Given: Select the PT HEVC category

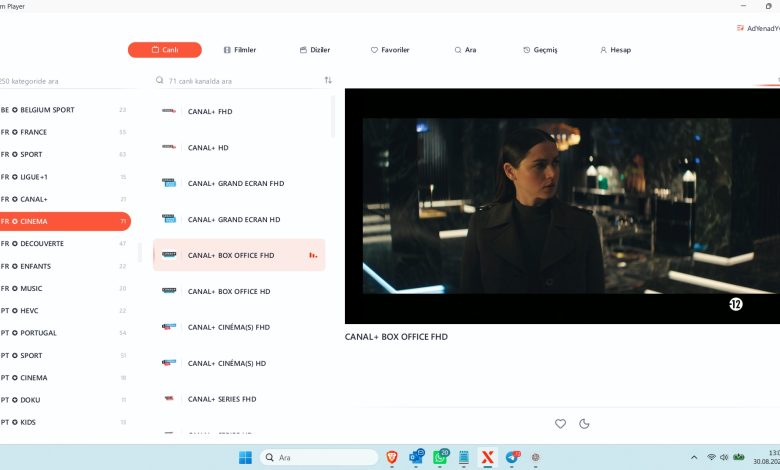Looking at the screenshot, I should click(x=65, y=311).
